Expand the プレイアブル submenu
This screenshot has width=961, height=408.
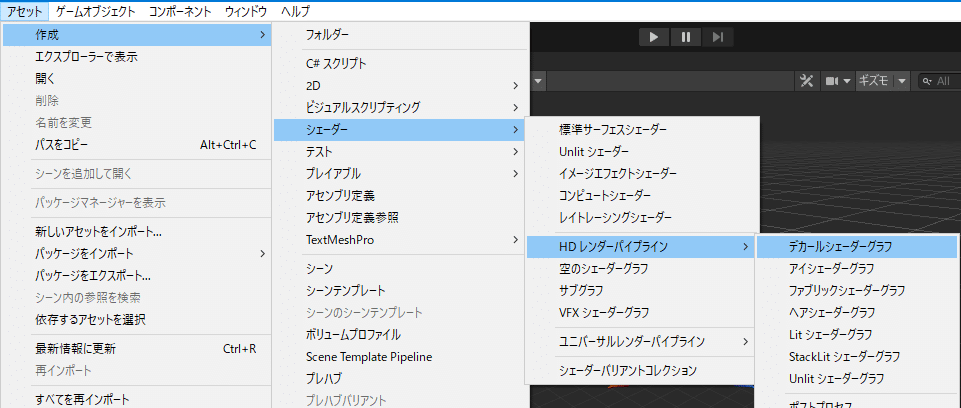(400, 173)
